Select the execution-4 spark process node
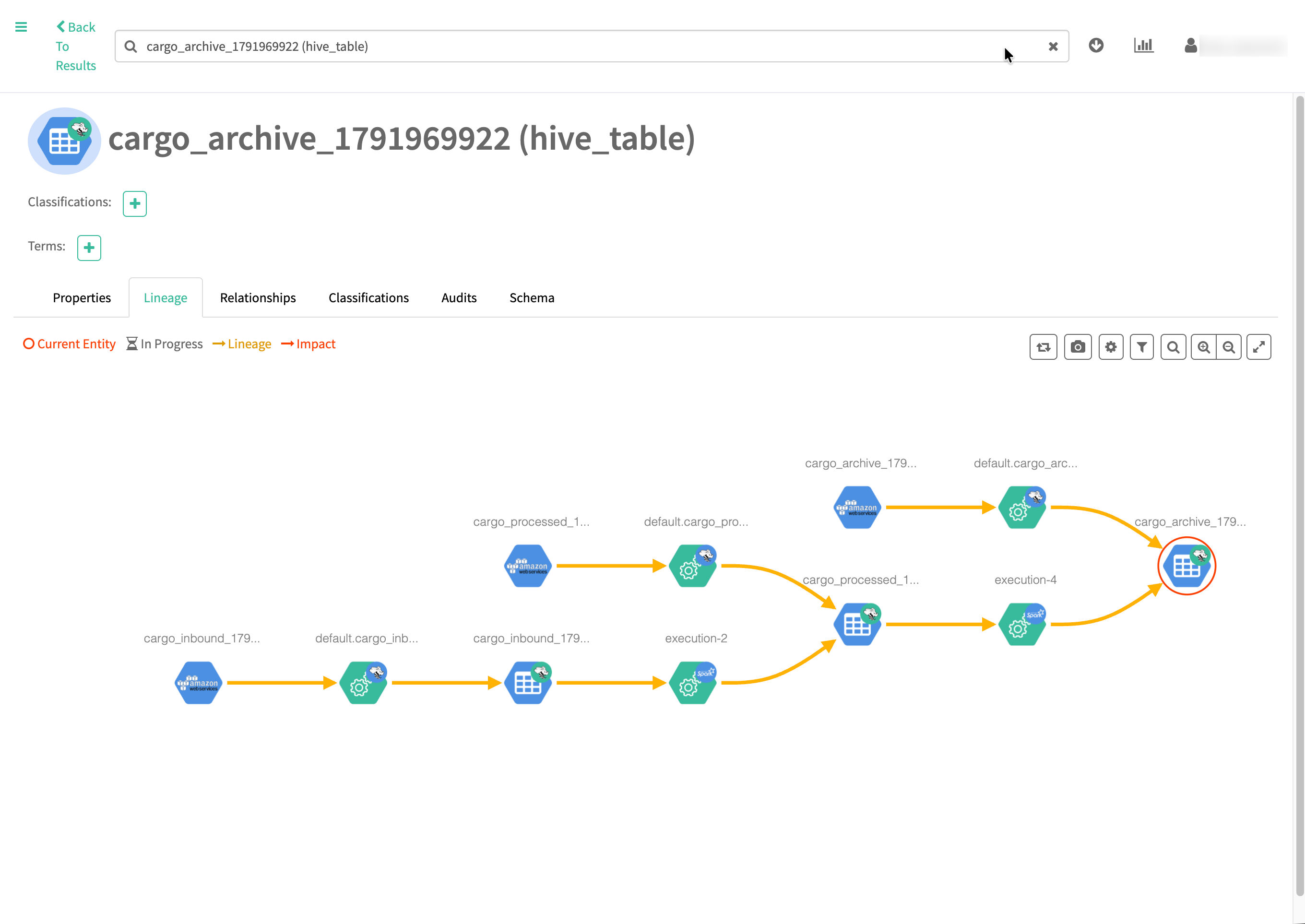This screenshot has height=924, width=1305. (x=1022, y=624)
